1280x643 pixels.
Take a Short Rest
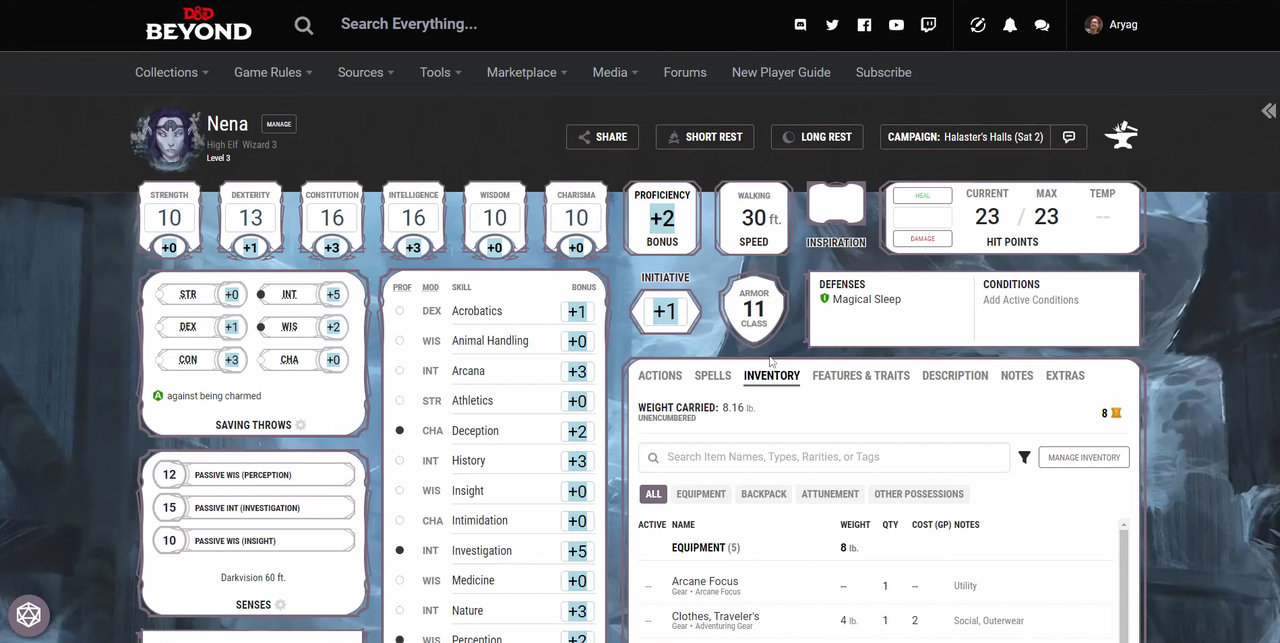point(704,137)
